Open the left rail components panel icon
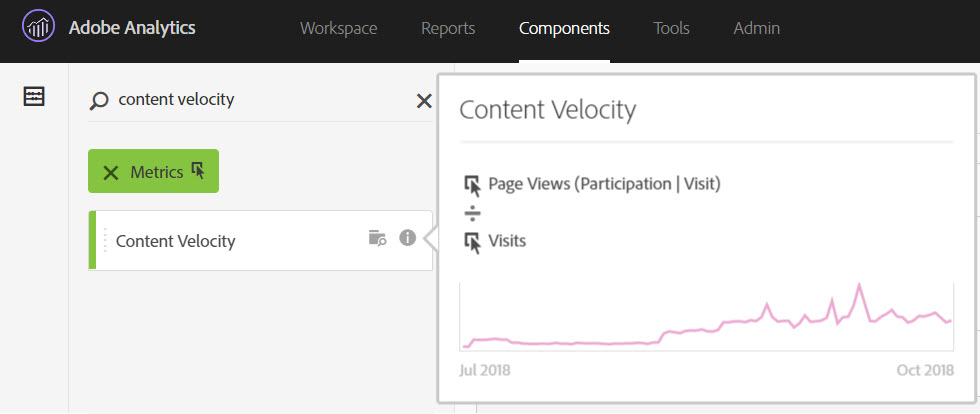The height and width of the screenshot is (414, 980). pyautogui.click(x=34, y=96)
